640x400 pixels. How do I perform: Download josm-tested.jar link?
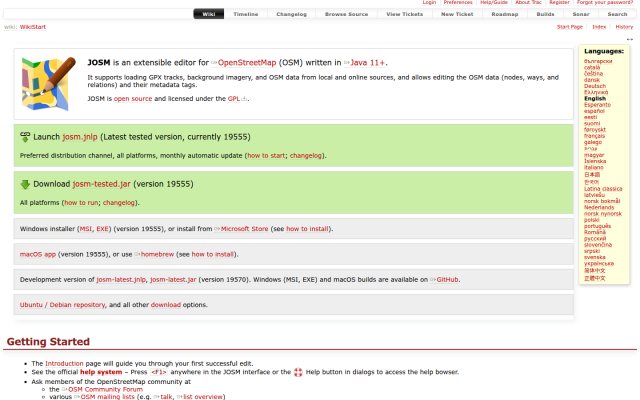[102, 184]
